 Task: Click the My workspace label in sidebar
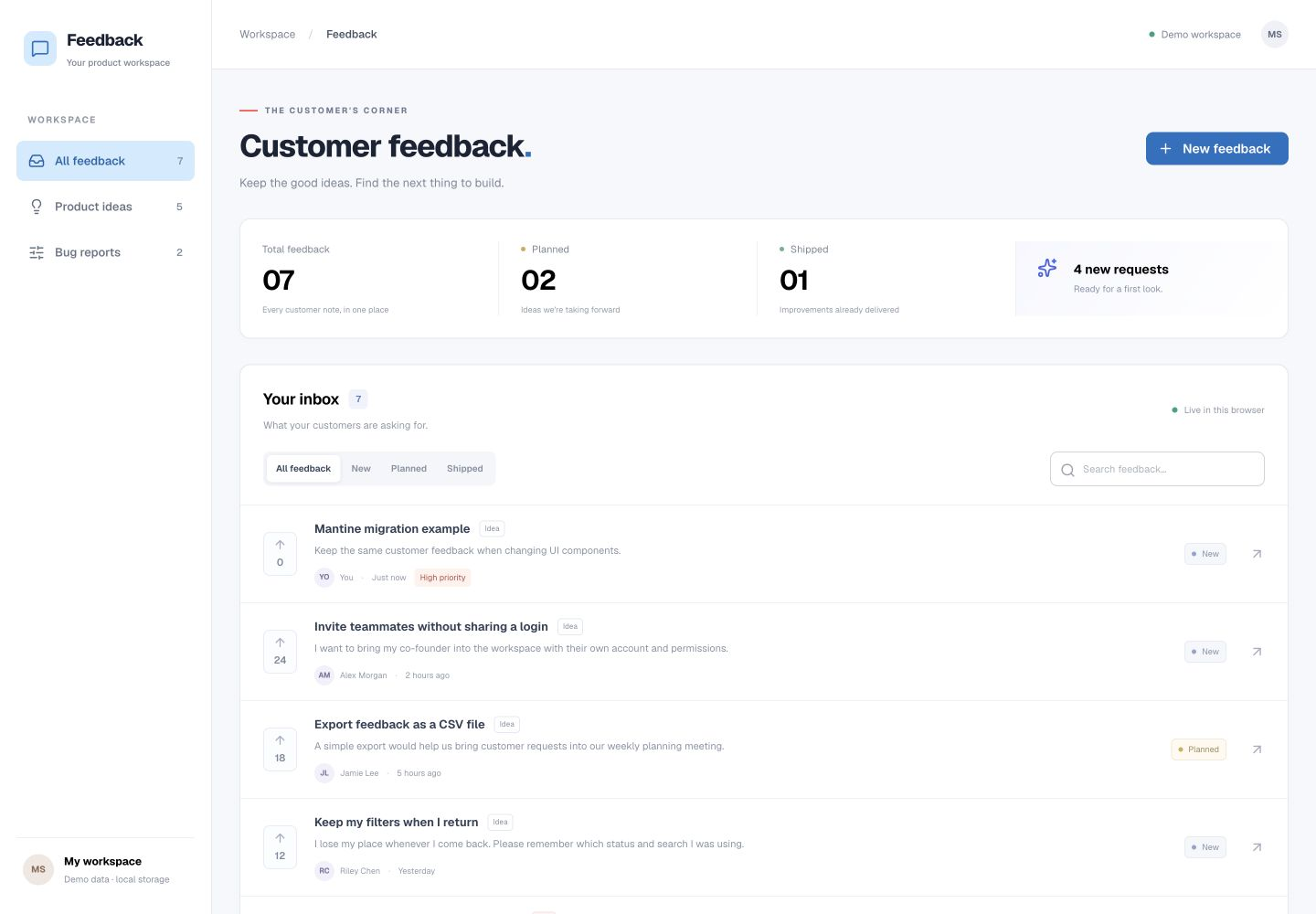tap(102, 861)
